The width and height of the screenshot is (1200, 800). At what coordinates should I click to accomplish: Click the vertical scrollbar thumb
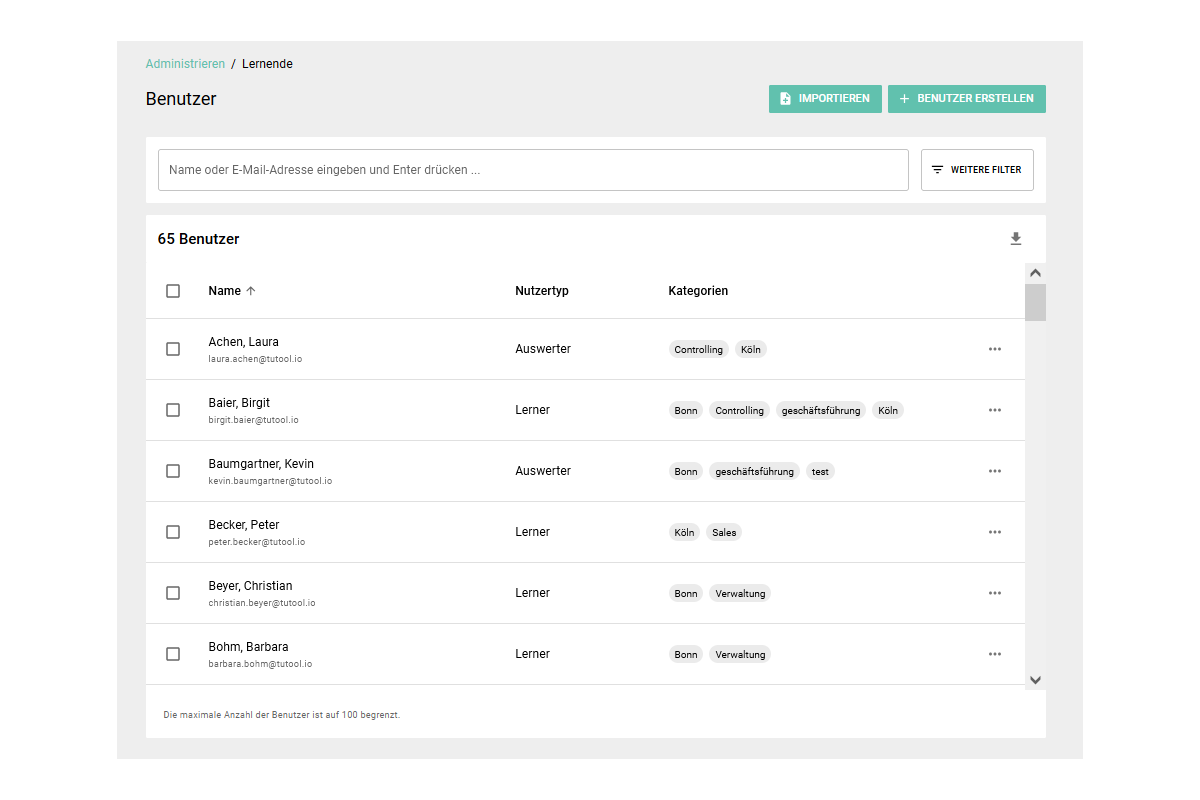click(x=1035, y=302)
